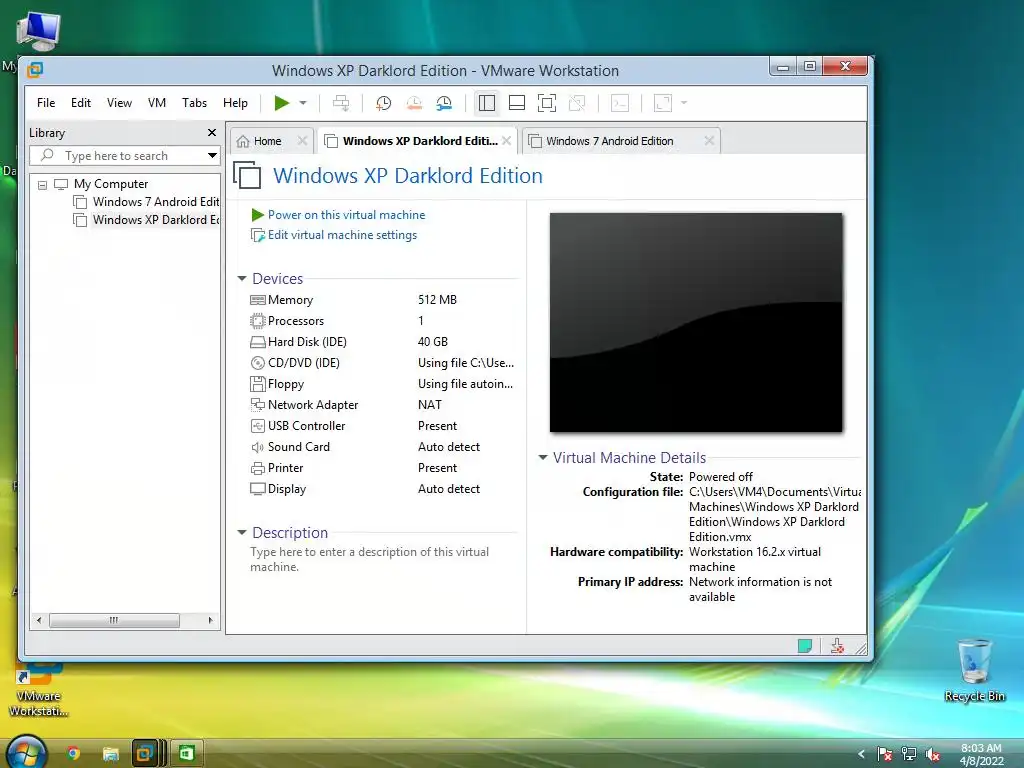Open Chrome from the taskbar

click(74, 754)
